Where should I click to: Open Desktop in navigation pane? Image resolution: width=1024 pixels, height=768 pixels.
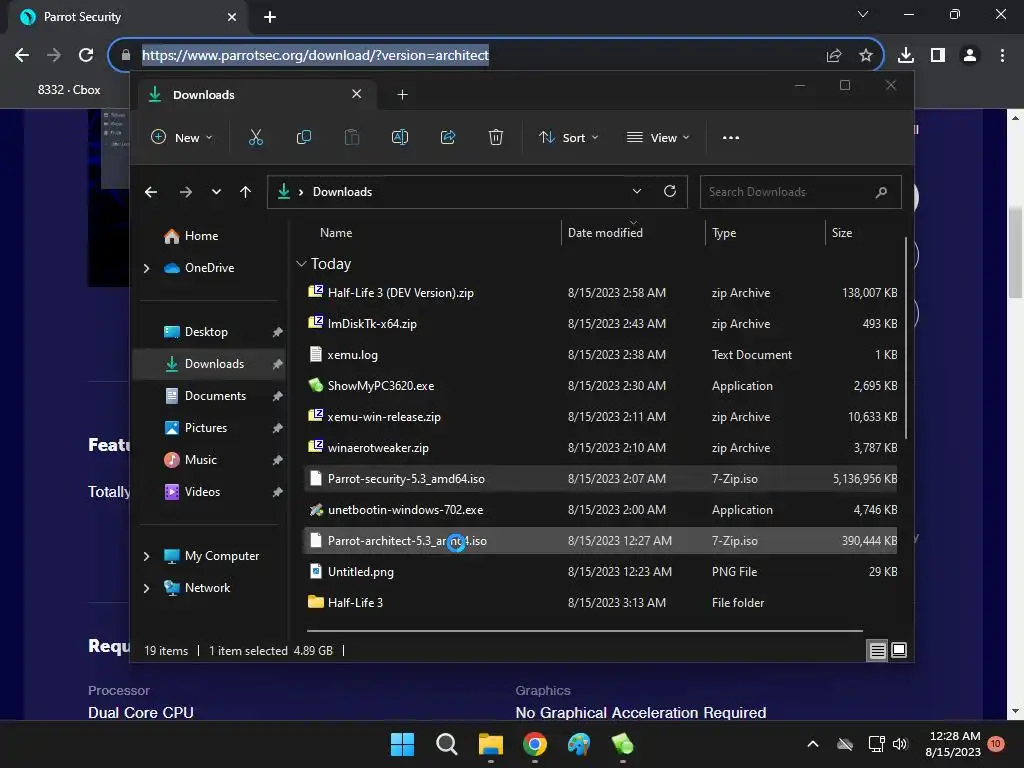point(206,332)
